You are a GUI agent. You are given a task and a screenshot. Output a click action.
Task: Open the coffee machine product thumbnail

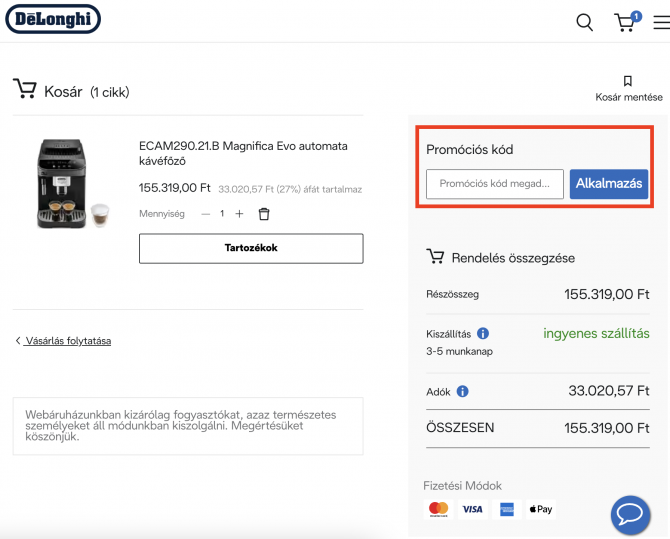[72, 184]
